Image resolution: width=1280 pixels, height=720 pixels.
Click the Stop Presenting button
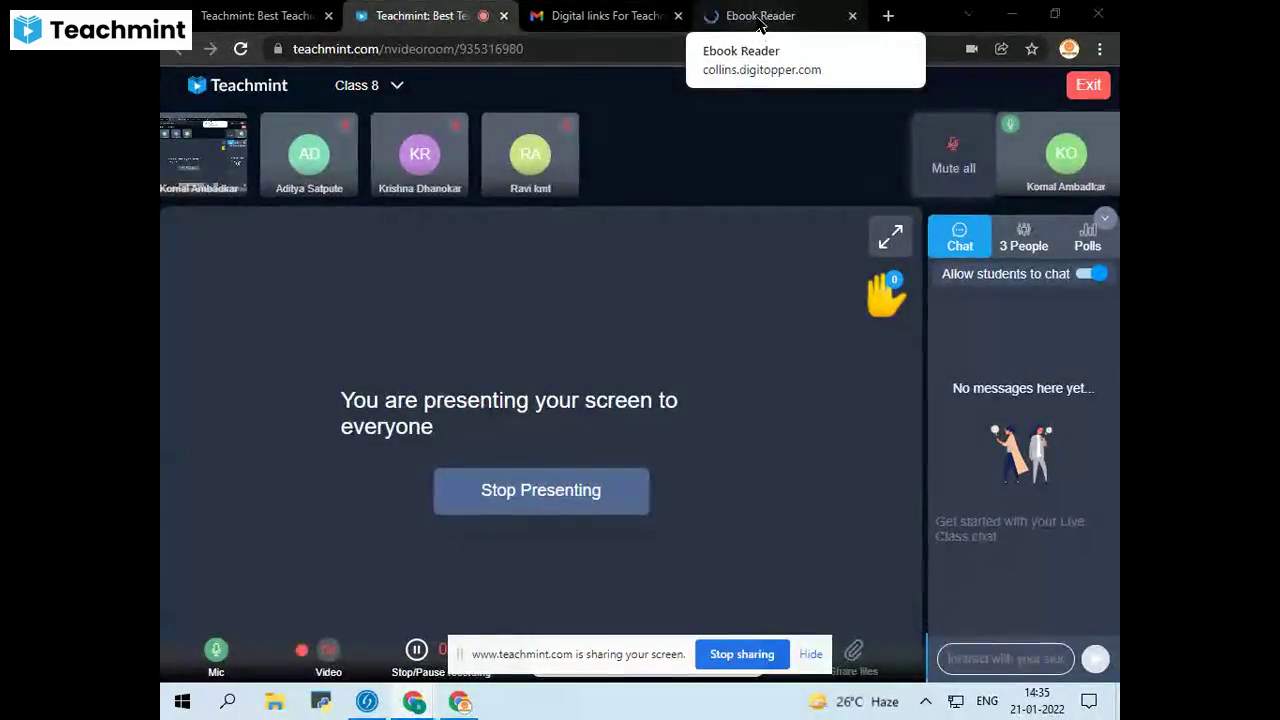[x=541, y=490]
